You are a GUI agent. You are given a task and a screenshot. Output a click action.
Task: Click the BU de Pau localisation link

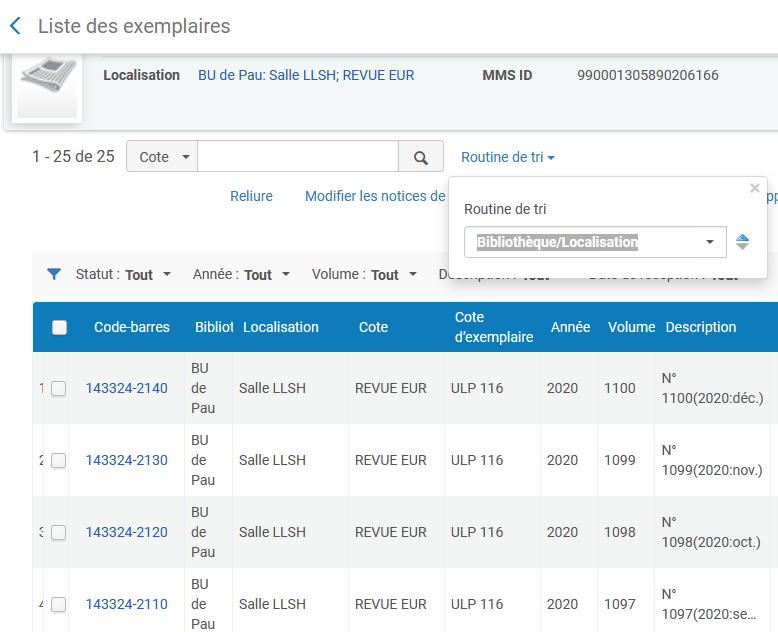[306, 75]
